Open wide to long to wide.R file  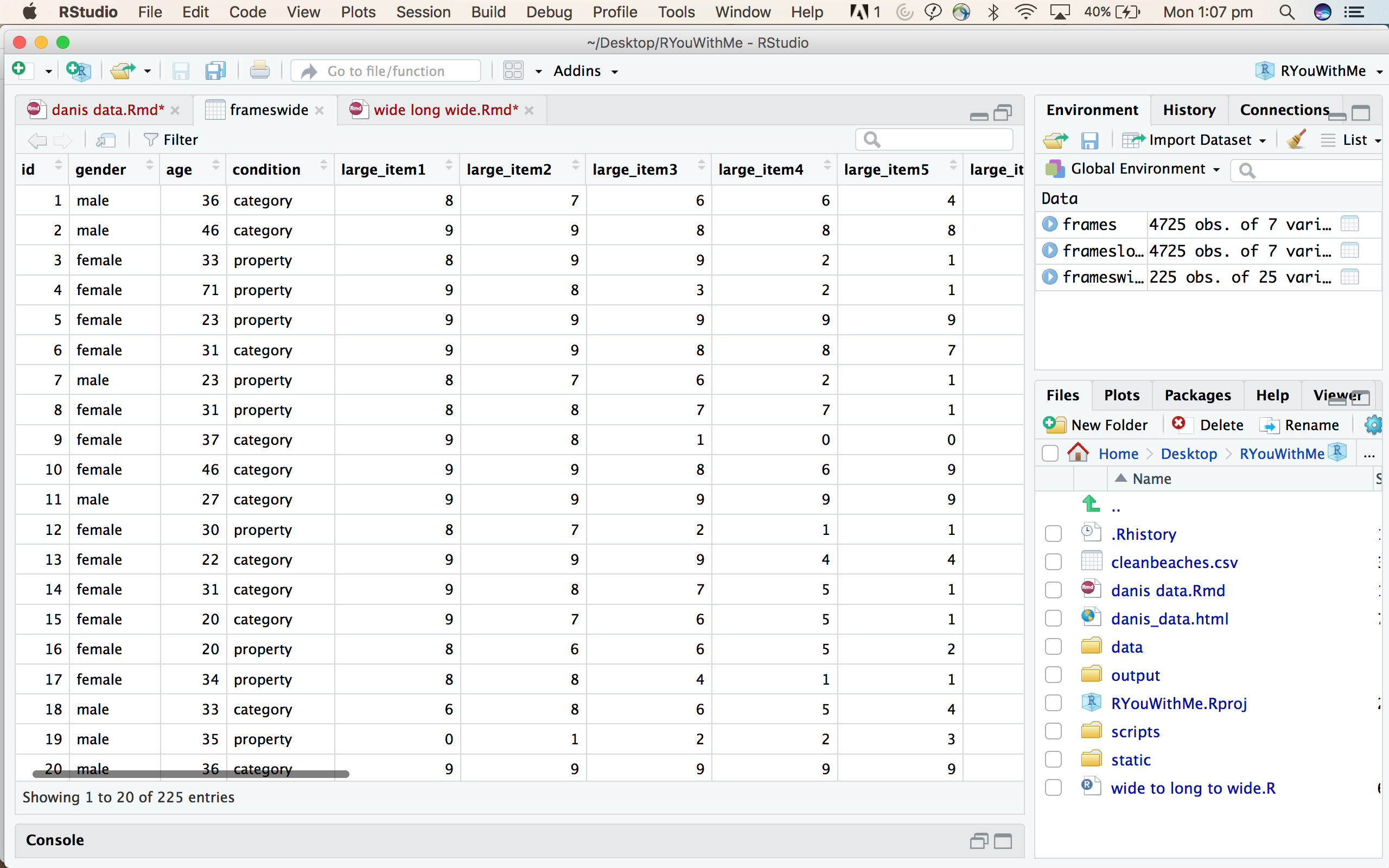click(1193, 788)
